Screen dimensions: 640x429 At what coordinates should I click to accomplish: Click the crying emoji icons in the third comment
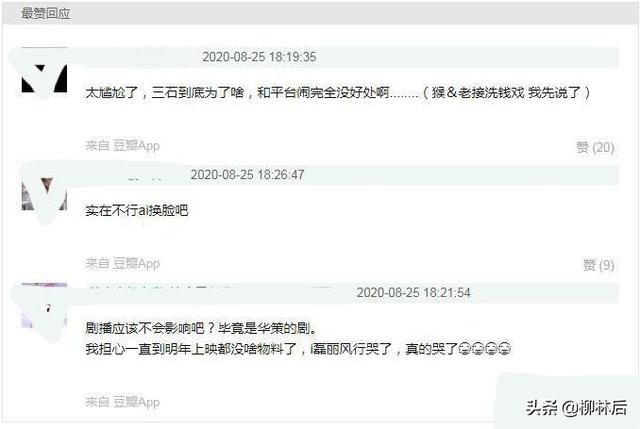(484, 349)
